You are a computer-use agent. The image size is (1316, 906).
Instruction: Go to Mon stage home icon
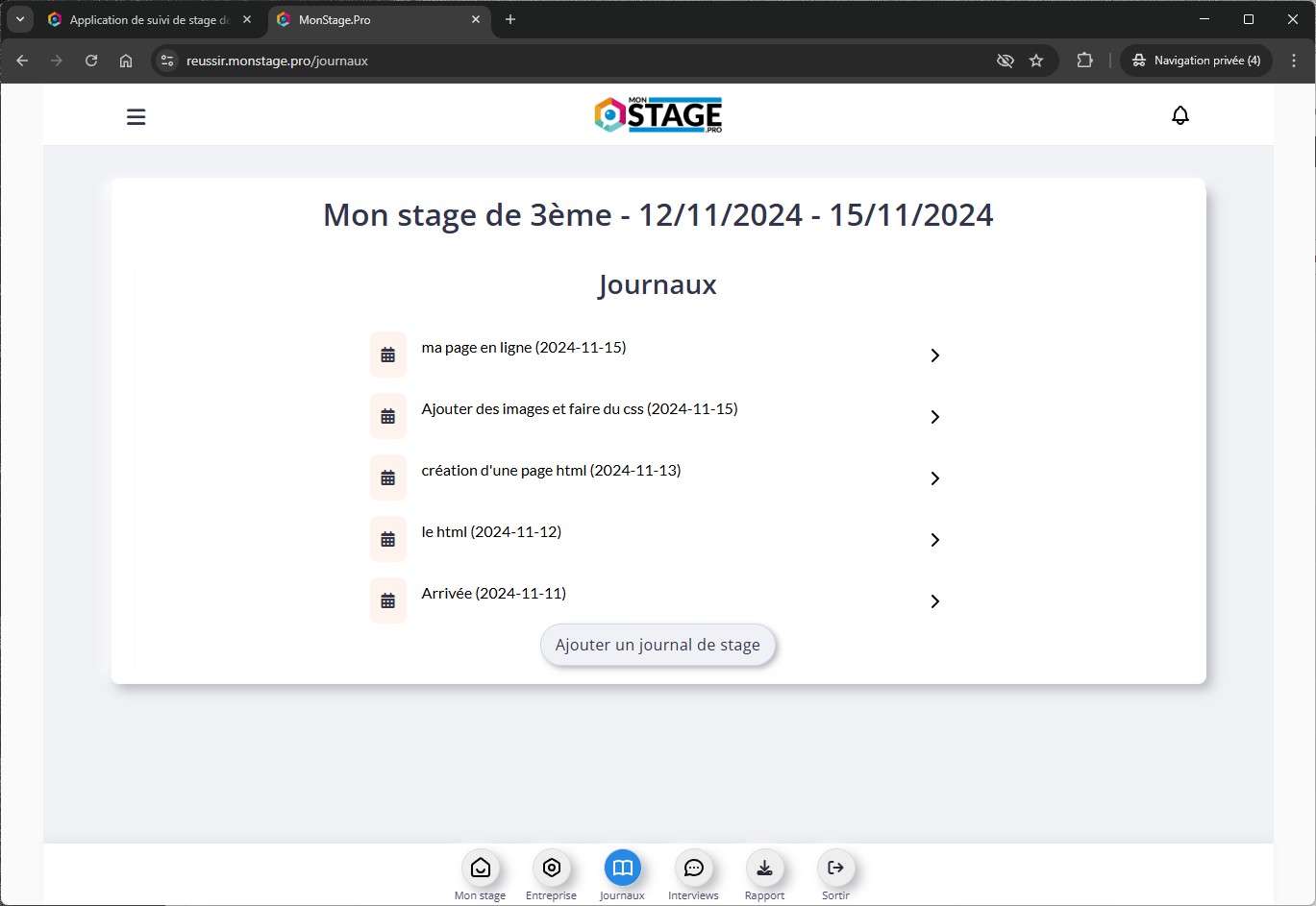coord(480,869)
